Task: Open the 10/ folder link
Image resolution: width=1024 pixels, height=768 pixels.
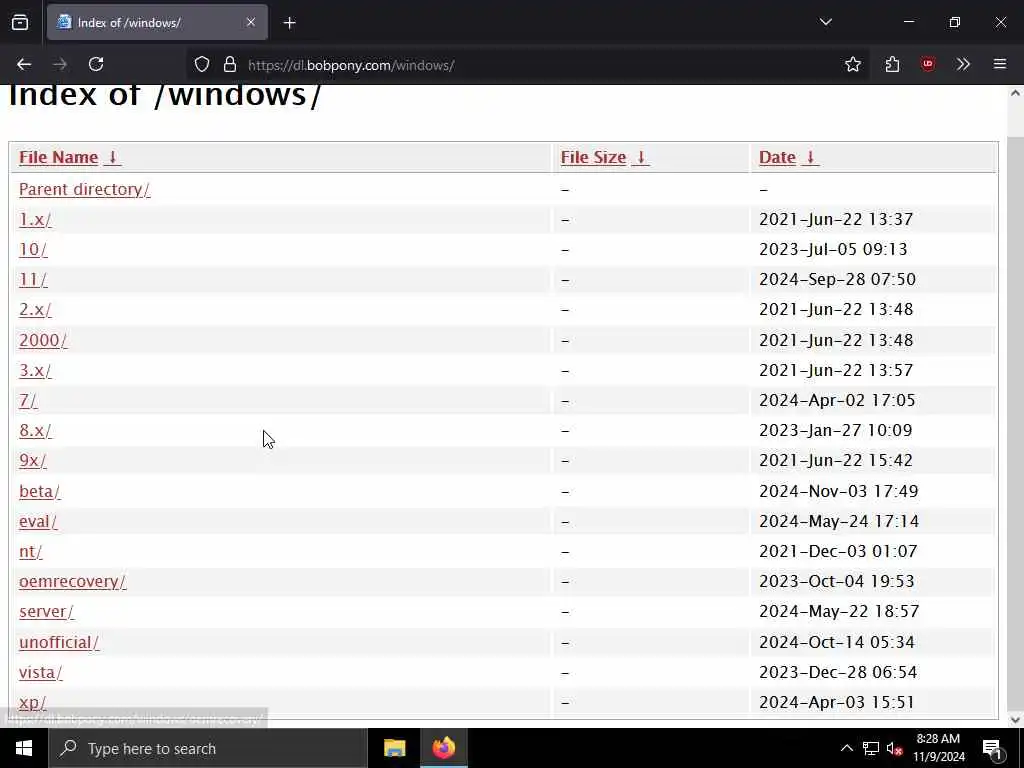Action: [x=33, y=249]
